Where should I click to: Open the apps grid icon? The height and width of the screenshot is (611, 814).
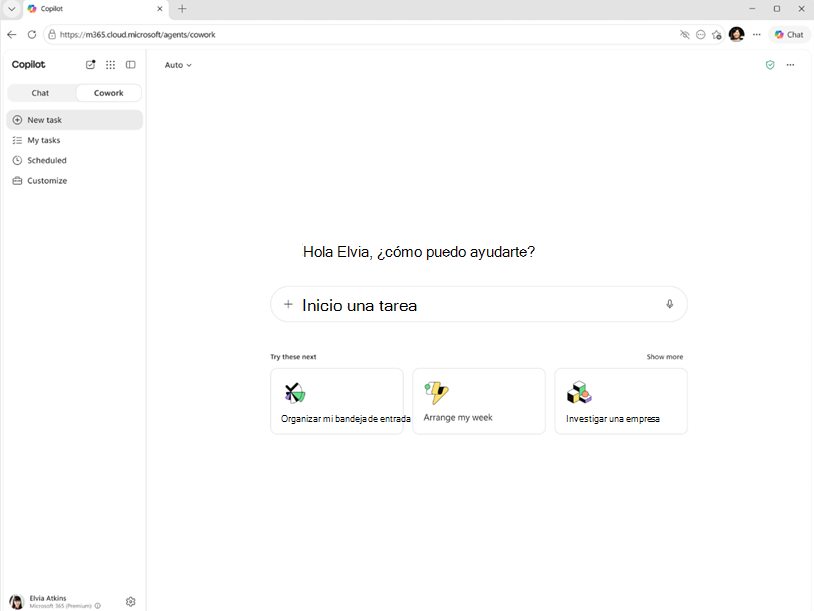(x=111, y=64)
